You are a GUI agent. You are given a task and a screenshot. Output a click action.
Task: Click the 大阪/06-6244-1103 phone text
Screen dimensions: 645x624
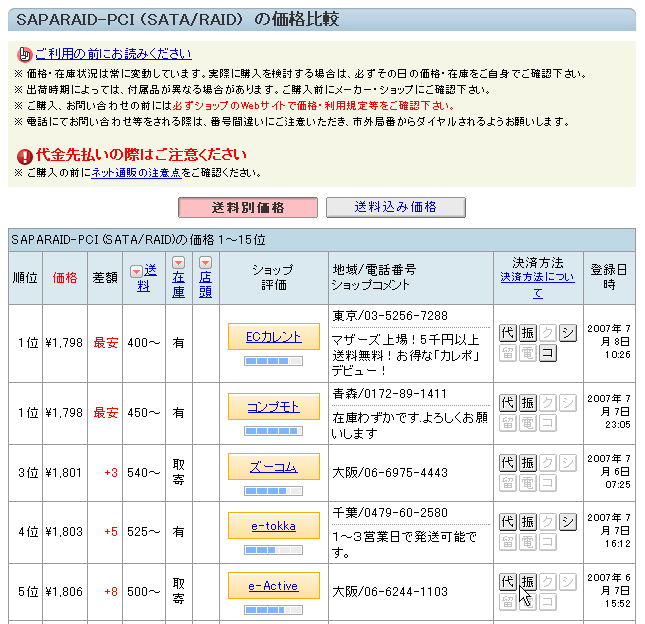[x=390, y=592]
